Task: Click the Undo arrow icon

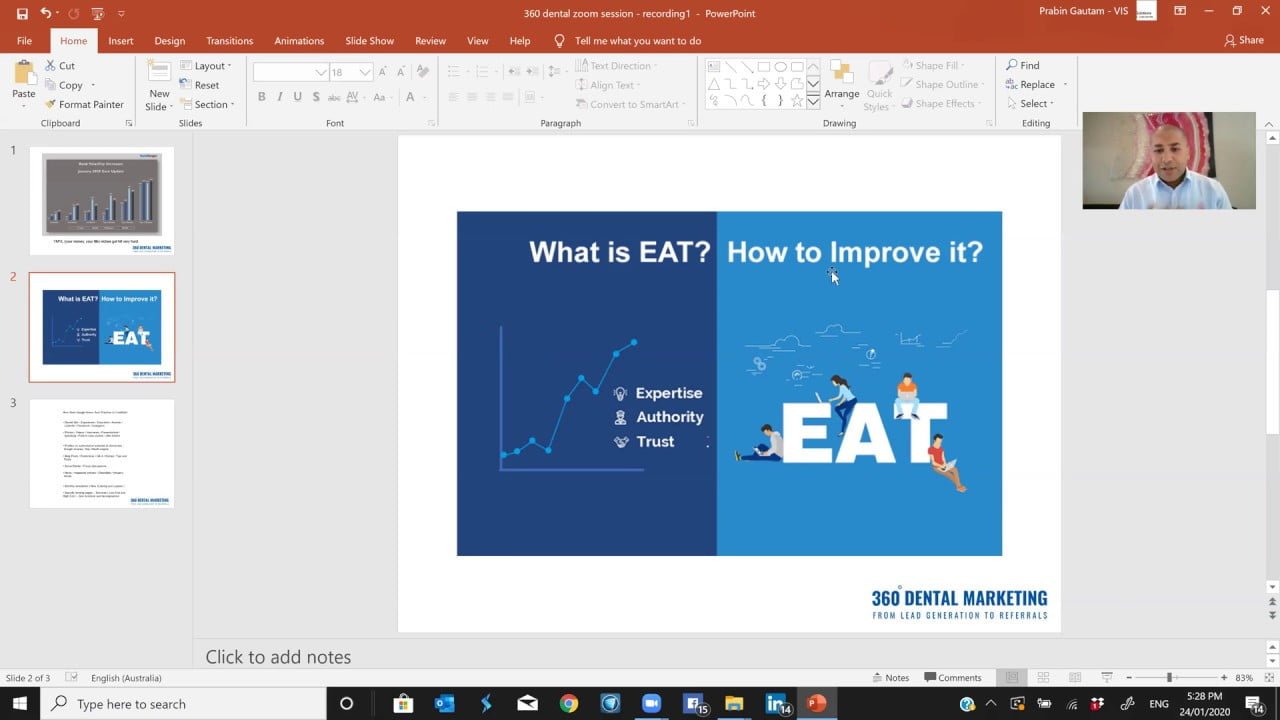Action: pos(46,13)
